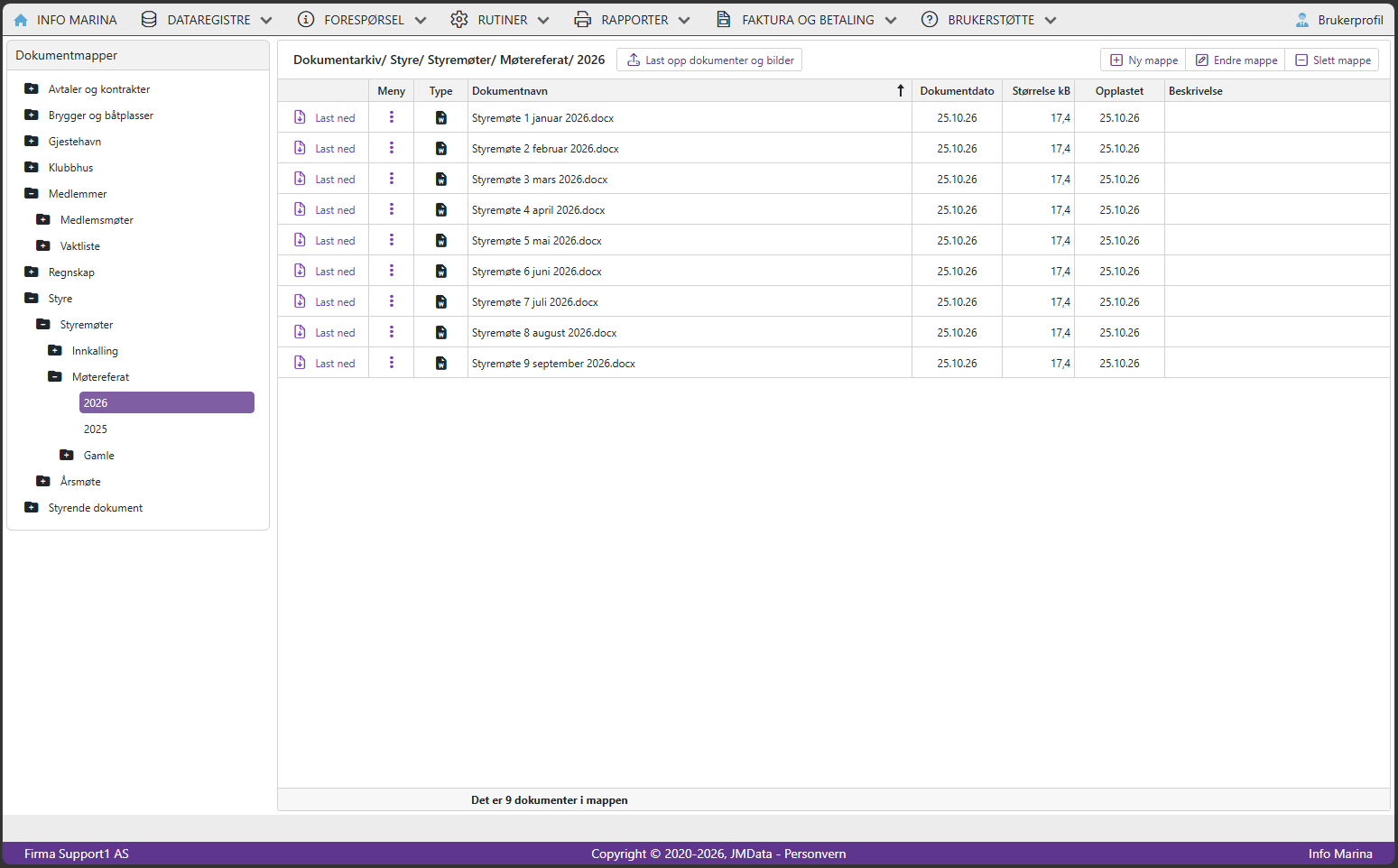Expand the Regnskap folder icon
The height and width of the screenshot is (868, 1398).
point(32,272)
